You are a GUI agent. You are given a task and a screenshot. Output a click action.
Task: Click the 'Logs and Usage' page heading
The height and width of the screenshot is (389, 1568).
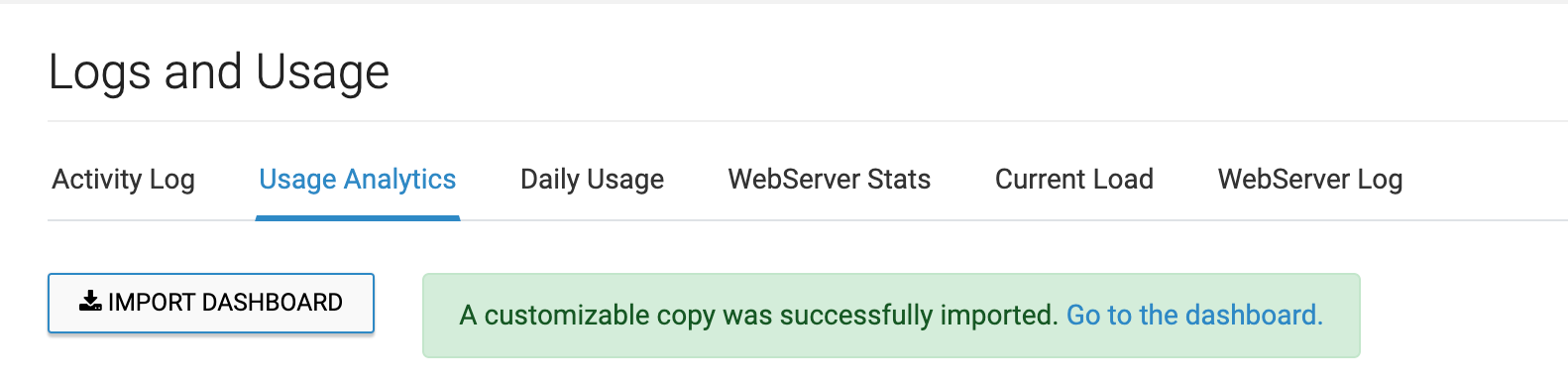point(219,72)
